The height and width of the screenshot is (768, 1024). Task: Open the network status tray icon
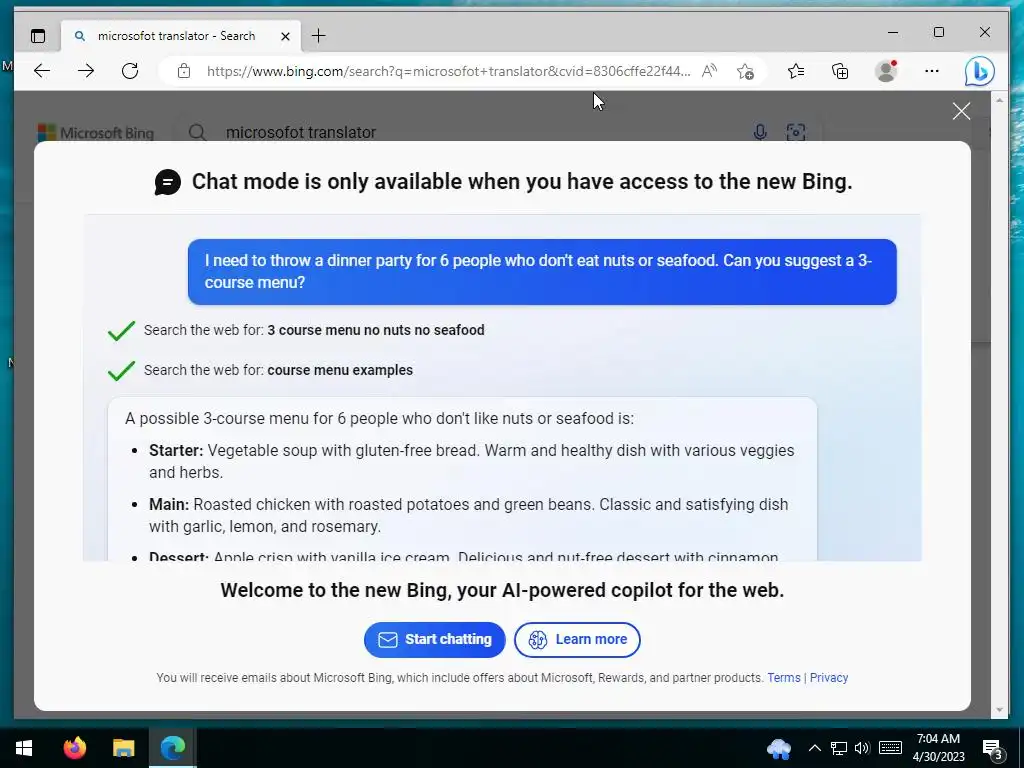(x=839, y=748)
